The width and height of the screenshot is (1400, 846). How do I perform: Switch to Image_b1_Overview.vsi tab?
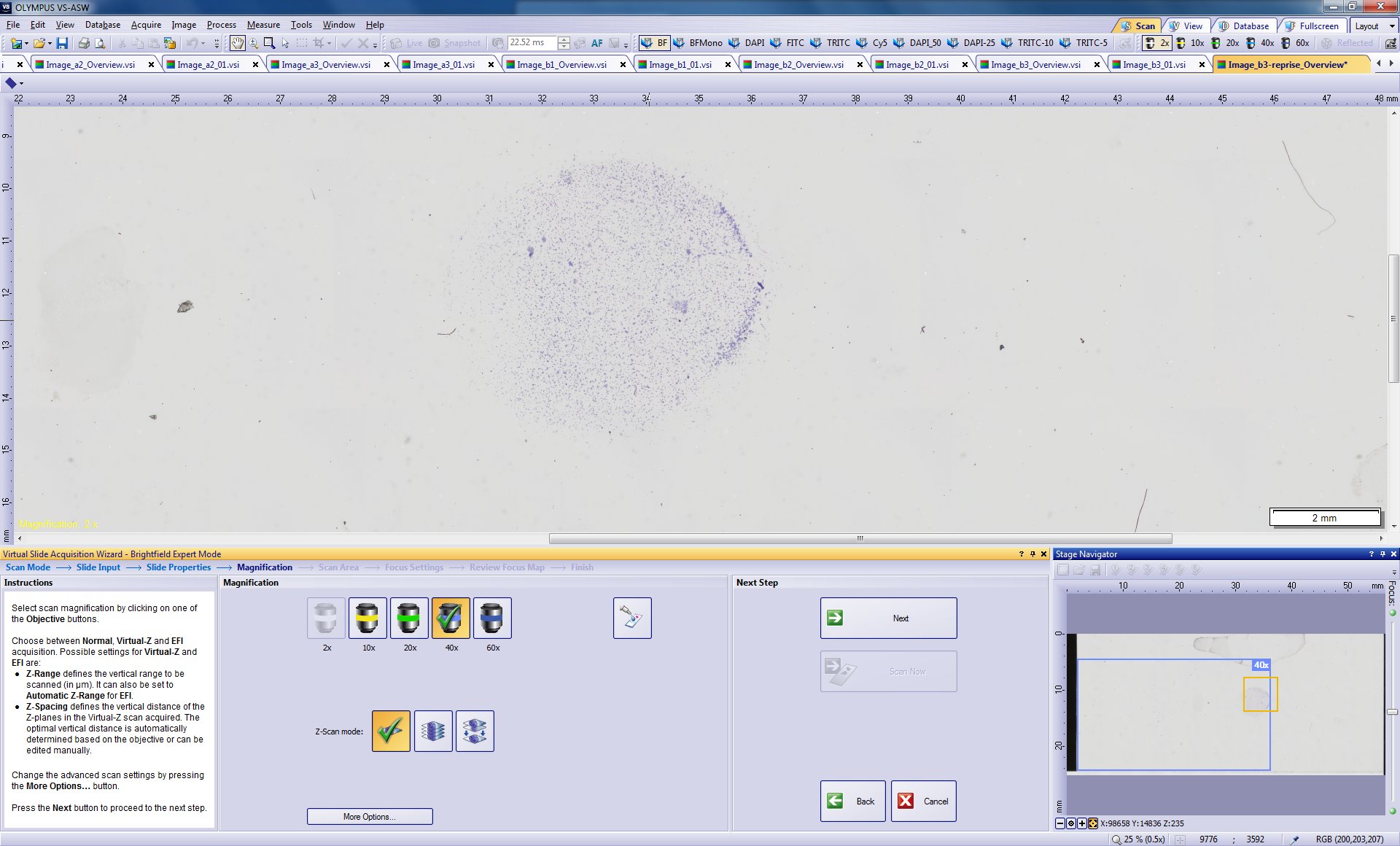pyautogui.click(x=561, y=64)
